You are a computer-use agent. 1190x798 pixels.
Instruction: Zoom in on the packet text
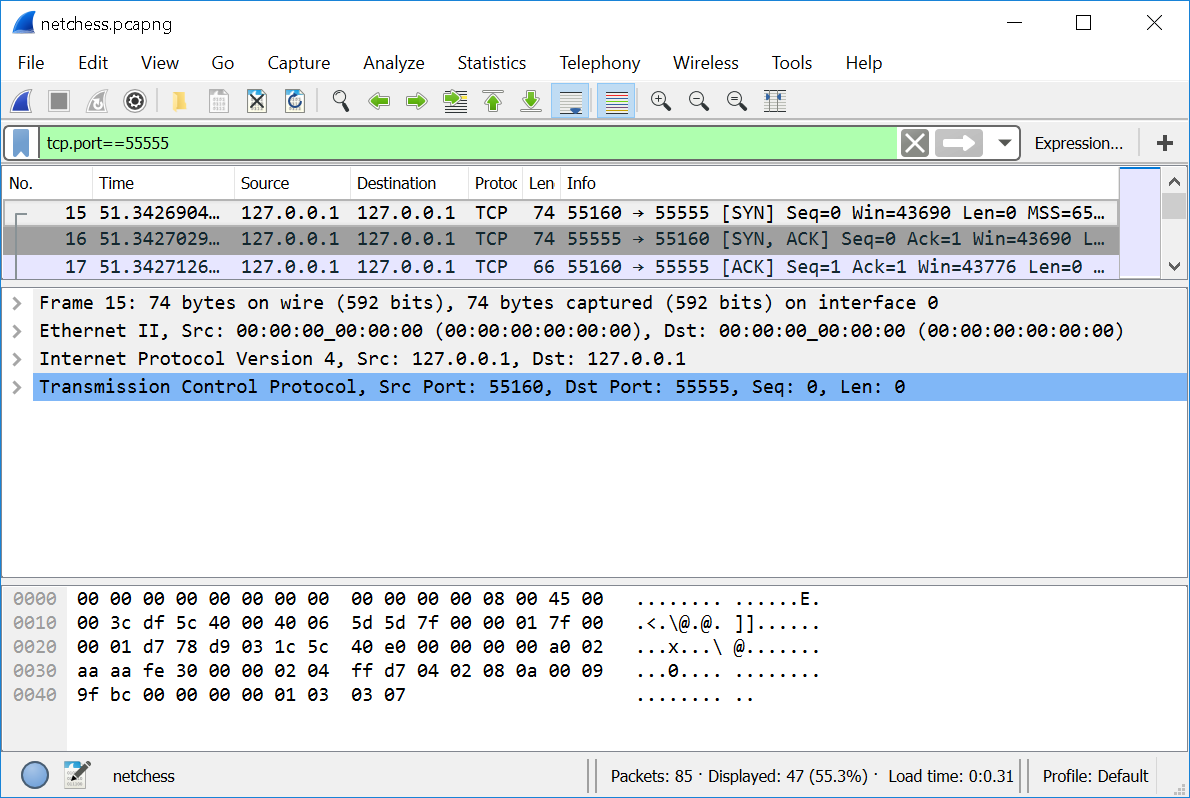point(660,101)
